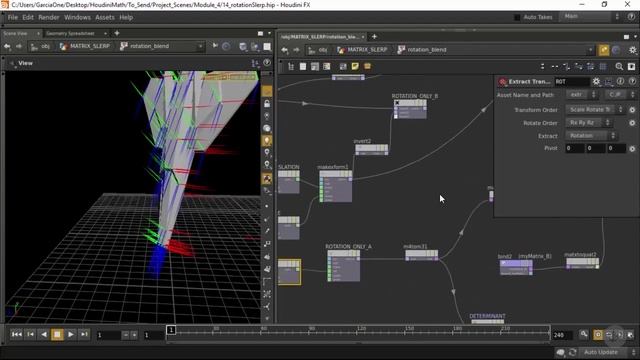
Task: Switch to the Geometry Spreadsheet tab
Action: click(x=70, y=33)
